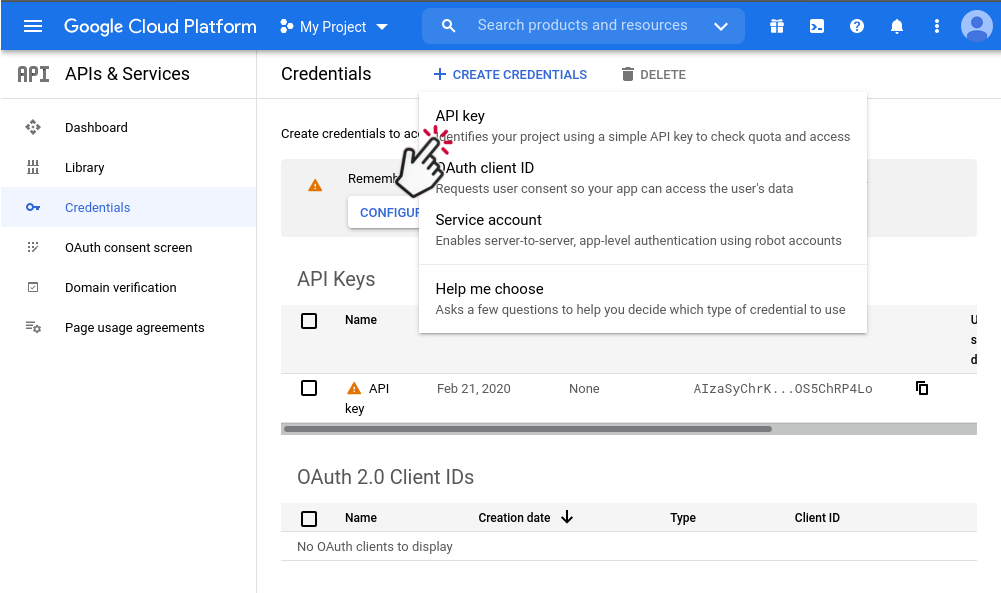Click the Client ID column header
The height and width of the screenshot is (593, 1001).
817,518
